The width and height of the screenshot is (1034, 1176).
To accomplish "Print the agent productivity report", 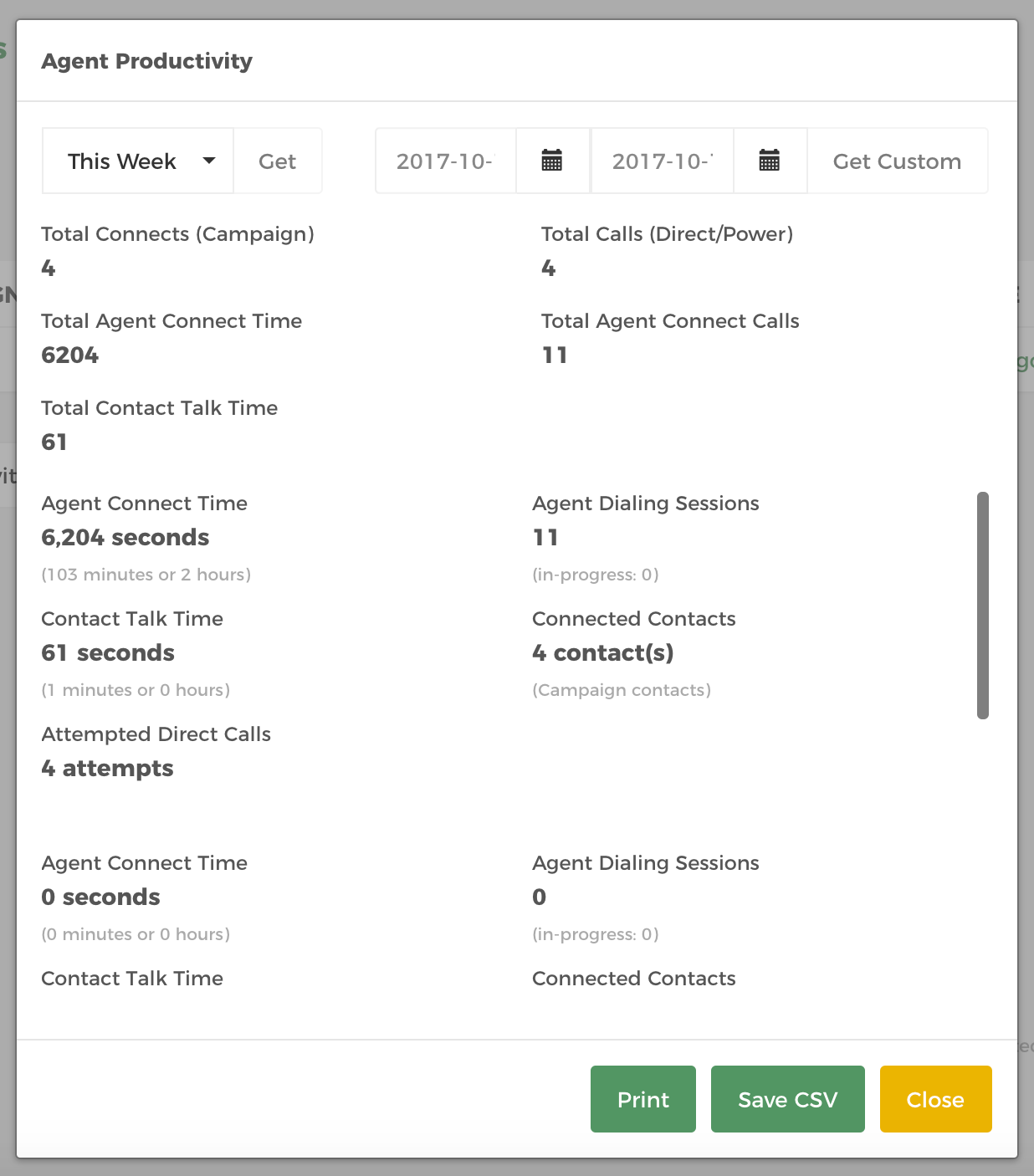I will click(x=643, y=1099).
